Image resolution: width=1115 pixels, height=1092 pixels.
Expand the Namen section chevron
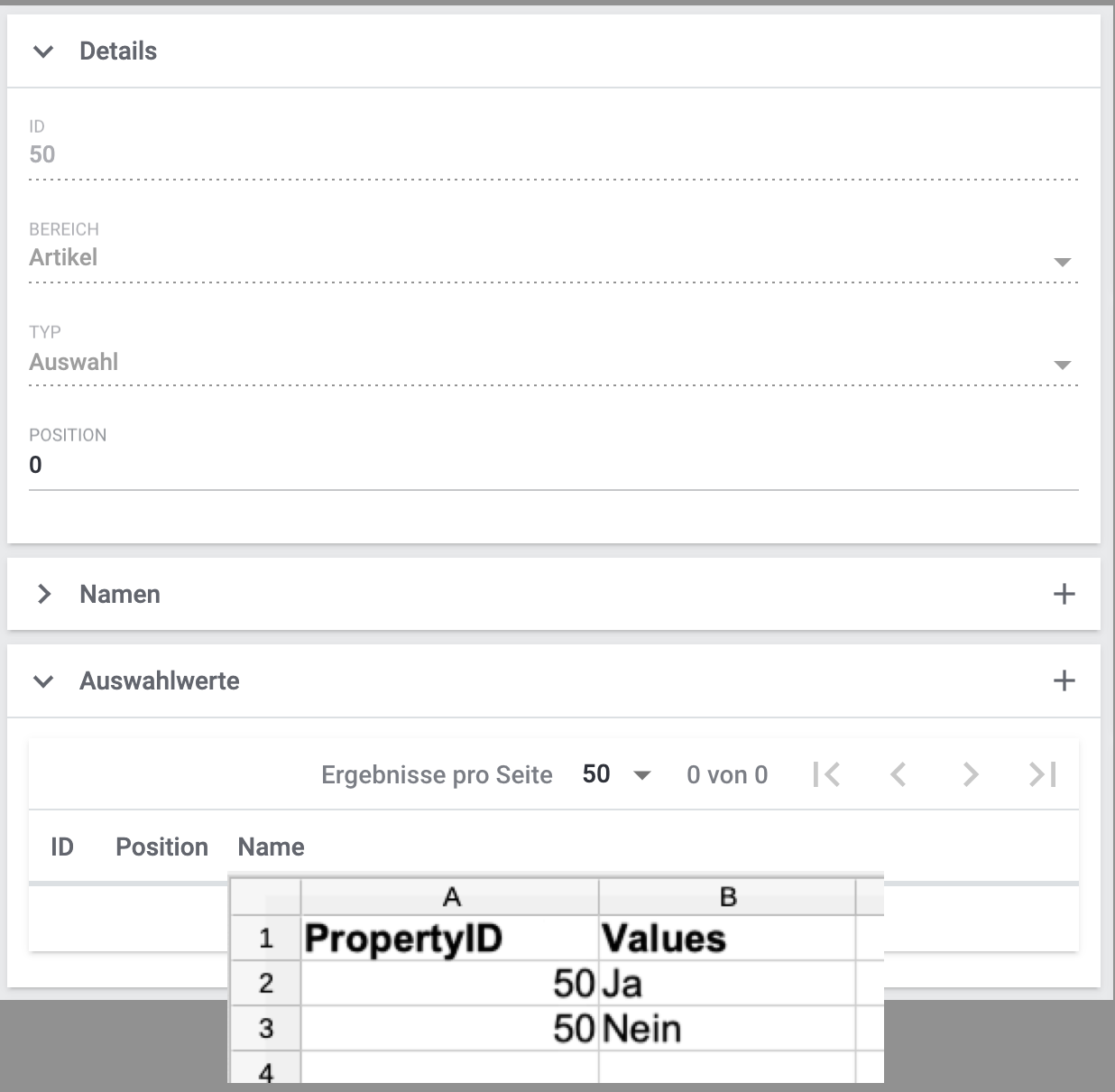point(43,594)
